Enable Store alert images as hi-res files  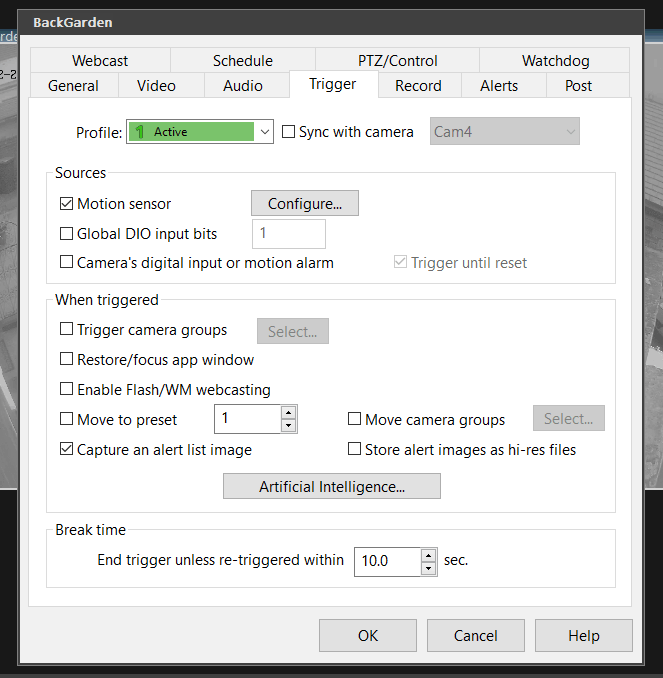tap(355, 450)
